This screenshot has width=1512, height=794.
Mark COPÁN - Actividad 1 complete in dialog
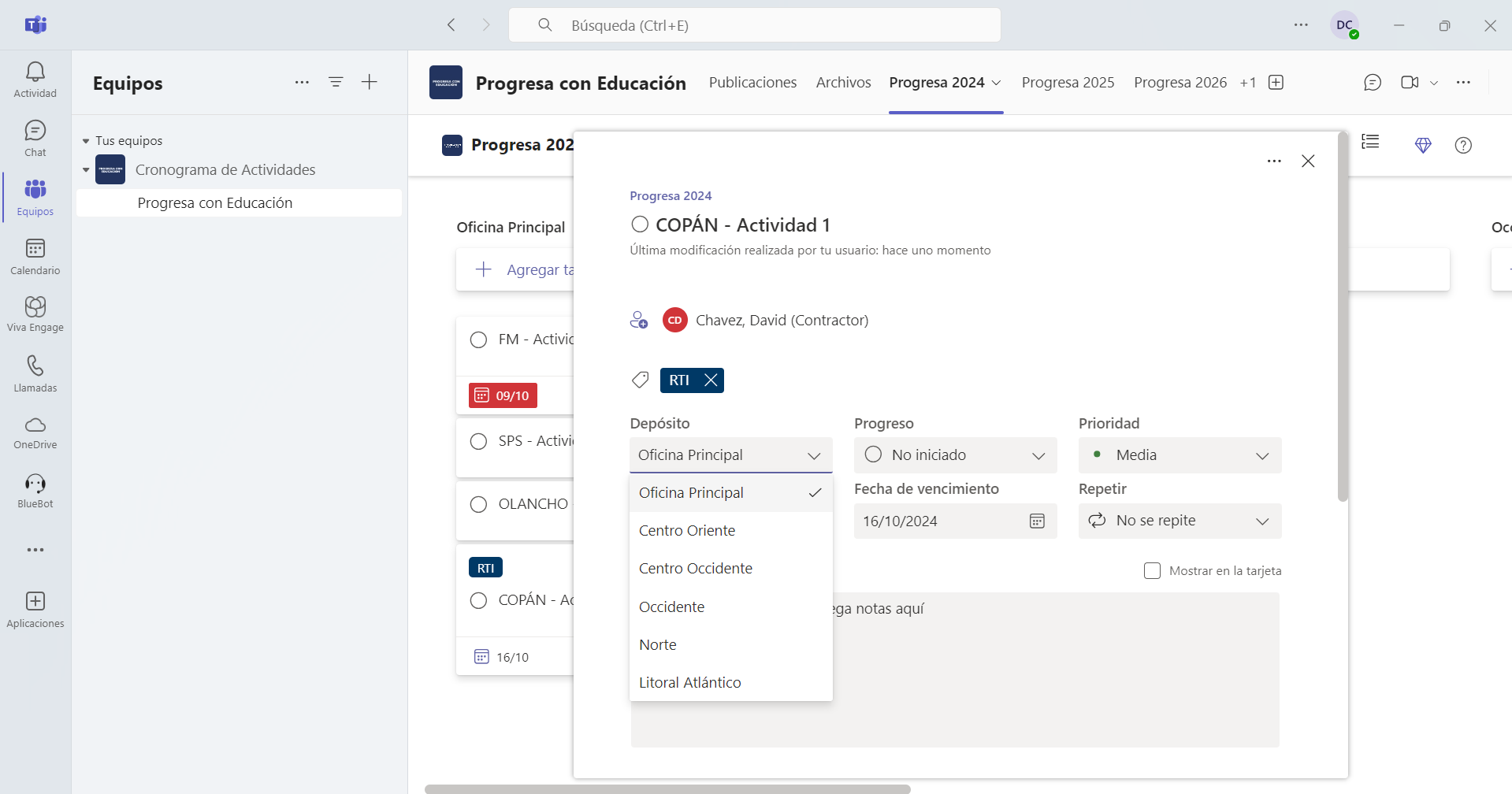[x=640, y=224]
